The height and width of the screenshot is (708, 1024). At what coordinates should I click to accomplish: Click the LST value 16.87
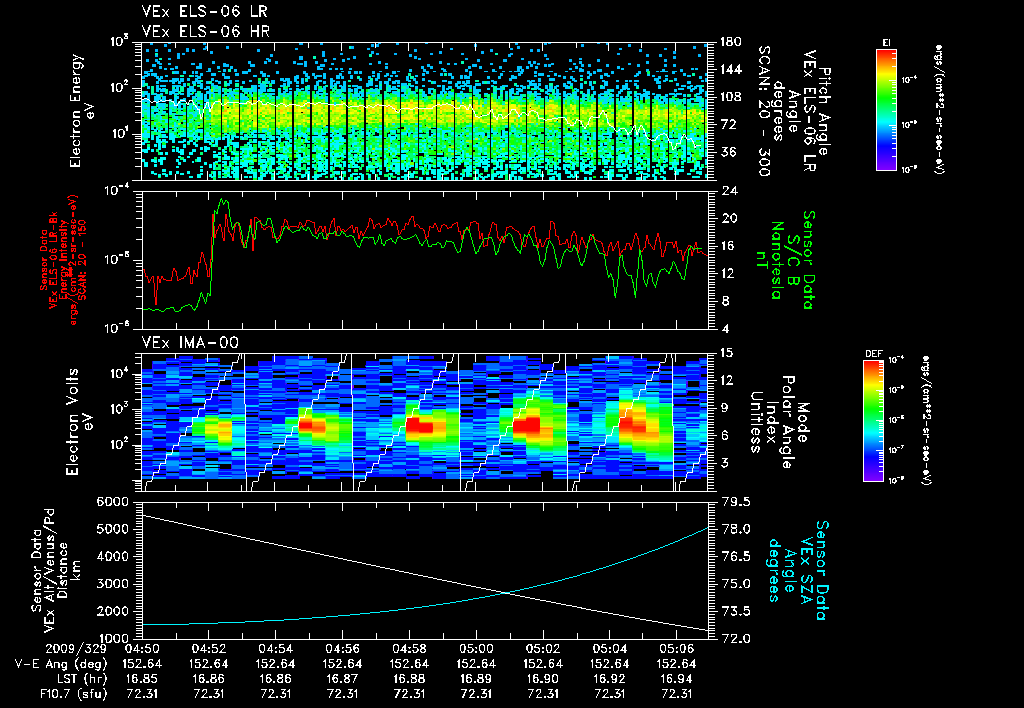(342, 679)
